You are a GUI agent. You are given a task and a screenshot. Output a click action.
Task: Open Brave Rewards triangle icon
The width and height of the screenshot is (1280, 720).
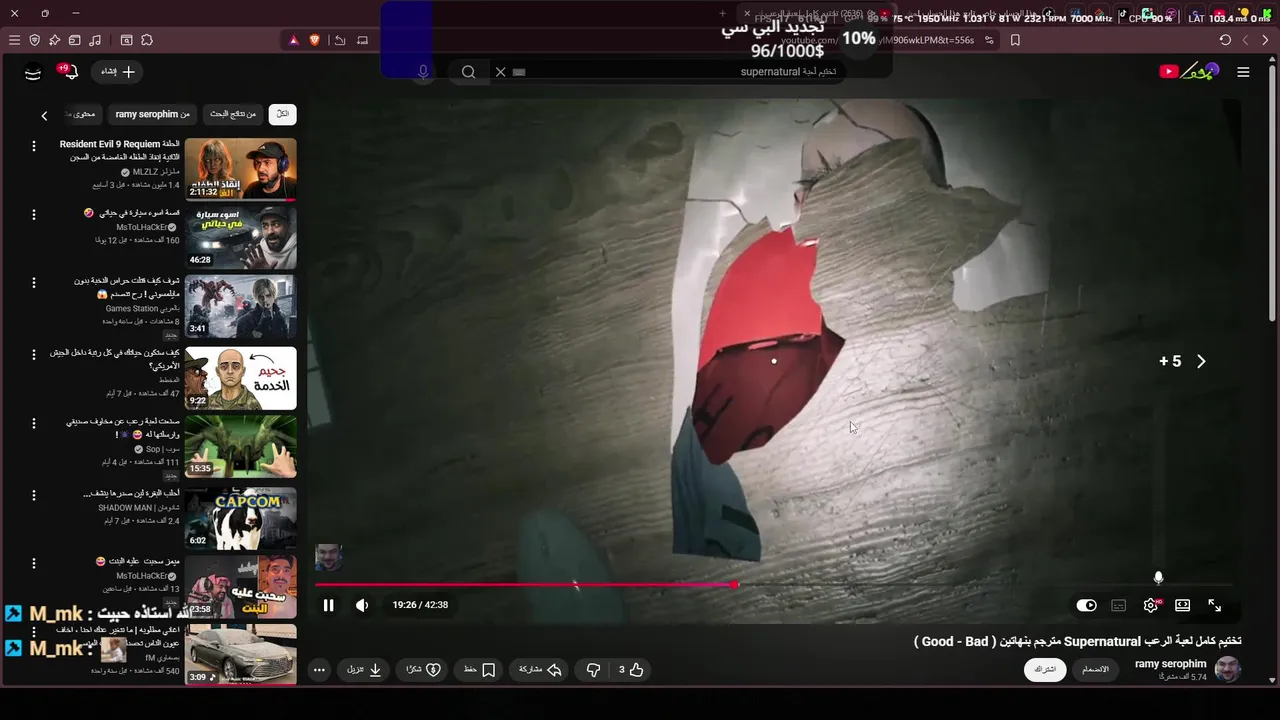(293, 40)
